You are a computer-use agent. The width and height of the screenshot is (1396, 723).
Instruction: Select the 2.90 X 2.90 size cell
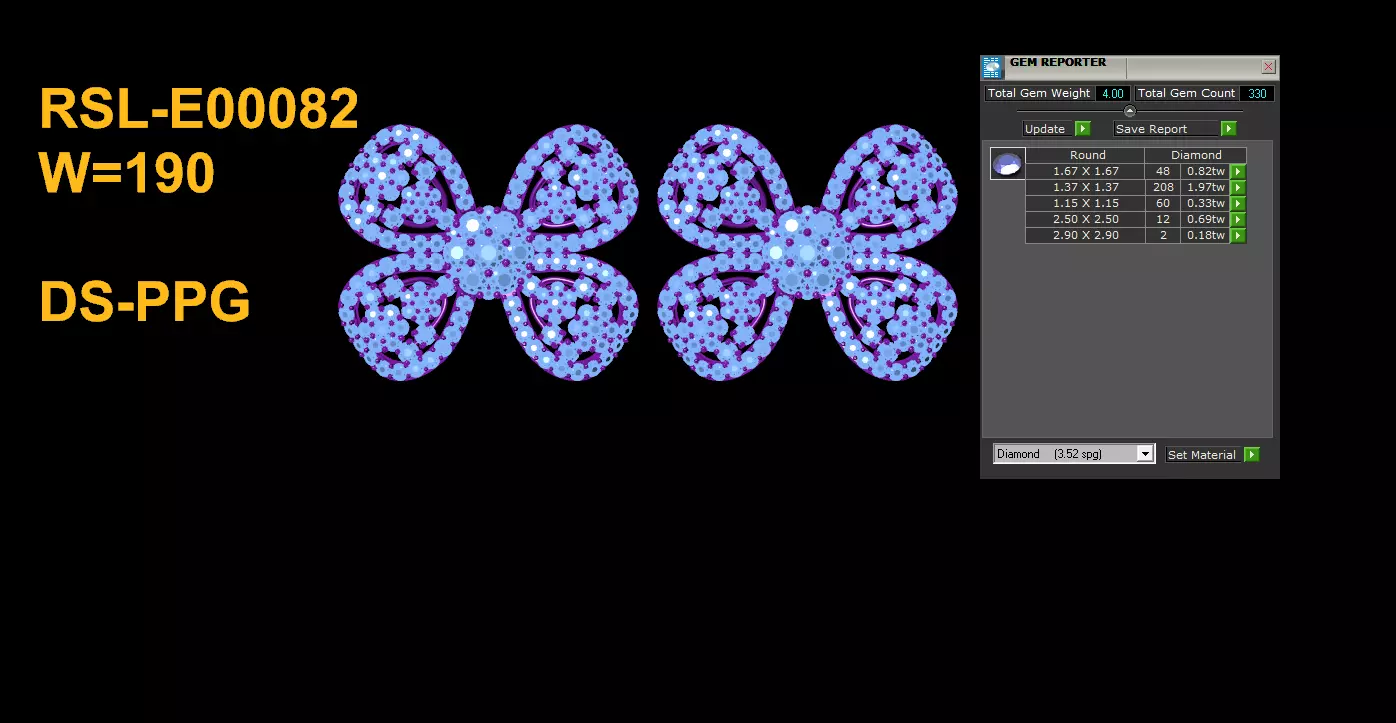point(1086,236)
